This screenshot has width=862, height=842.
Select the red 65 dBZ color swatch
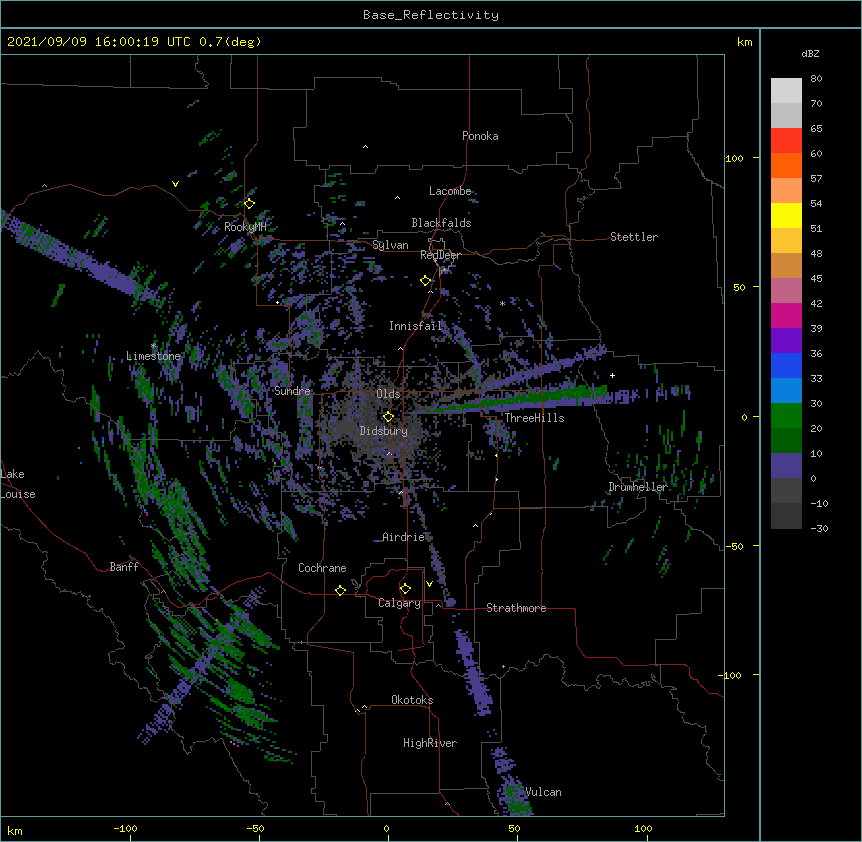tap(786, 140)
